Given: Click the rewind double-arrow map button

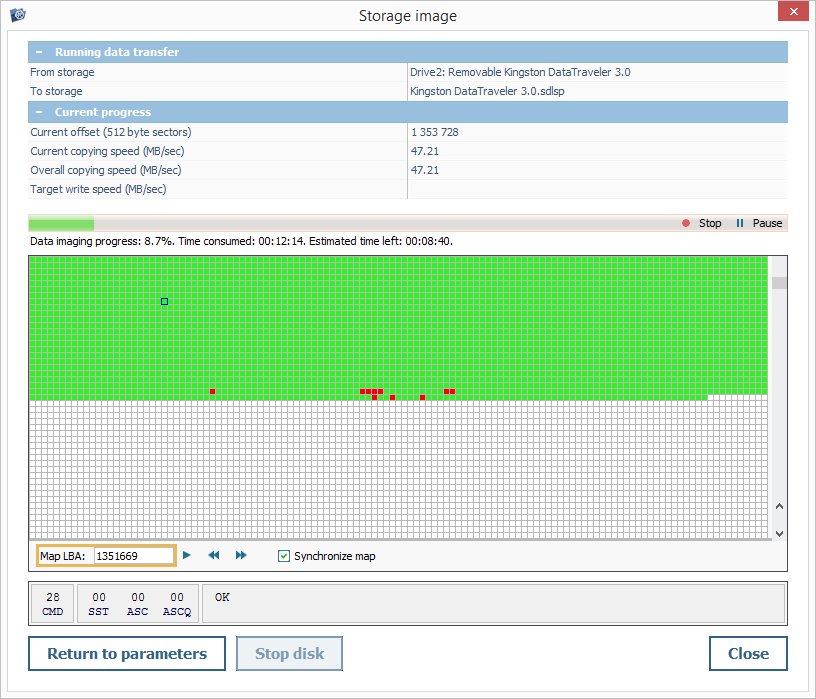Looking at the screenshot, I should tap(213, 555).
